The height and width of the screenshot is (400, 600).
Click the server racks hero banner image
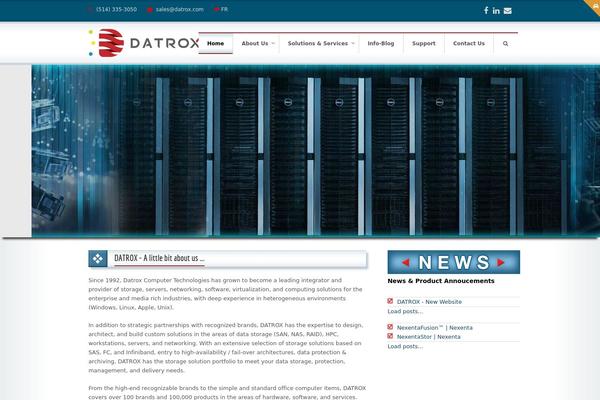[316, 150]
